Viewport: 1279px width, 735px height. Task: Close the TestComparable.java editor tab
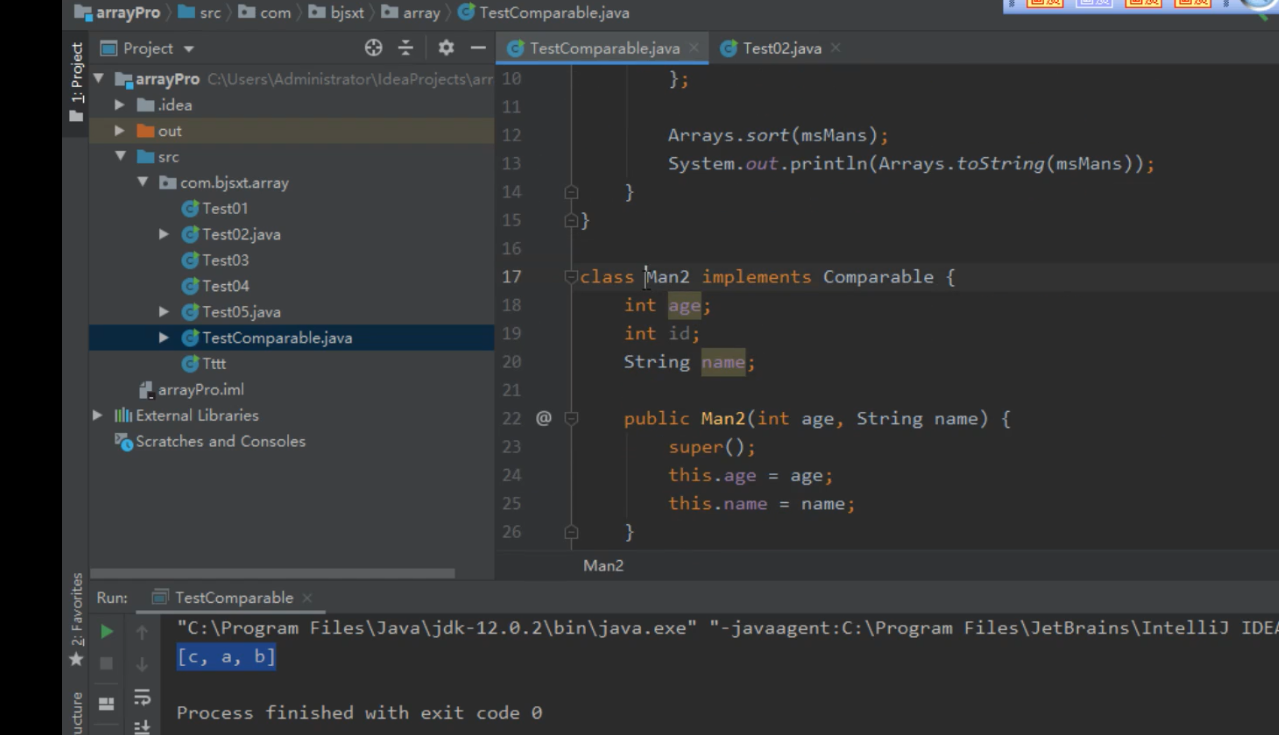(693, 48)
